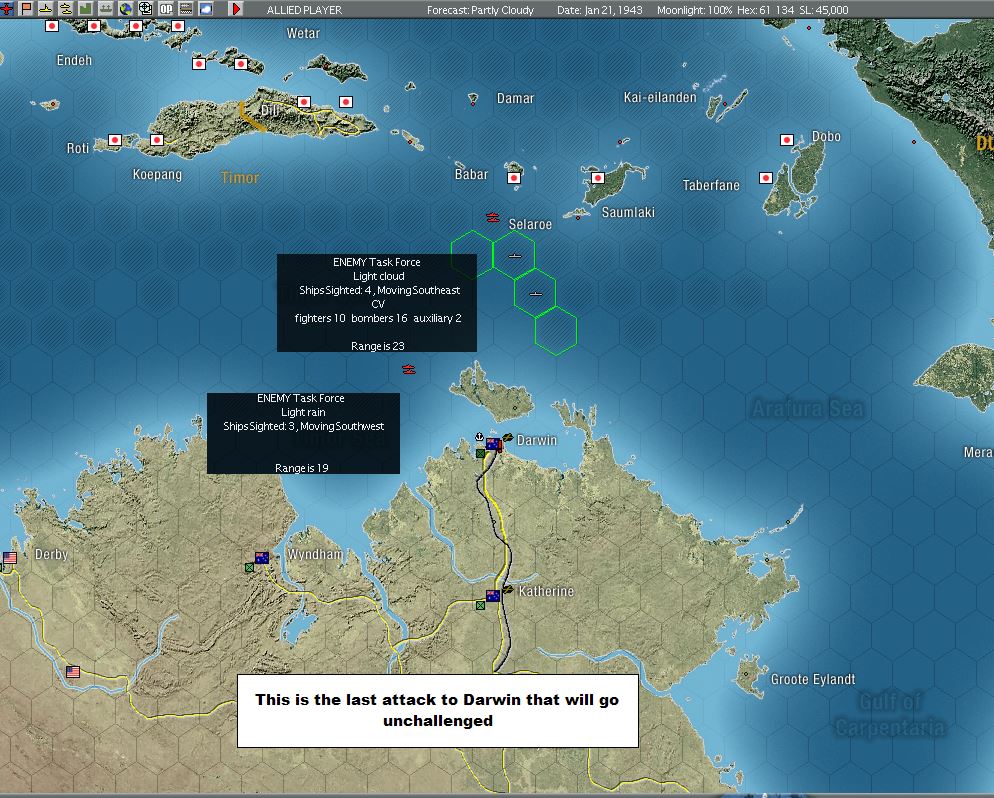Select the Japanese flag base at Babar

(x=514, y=178)
